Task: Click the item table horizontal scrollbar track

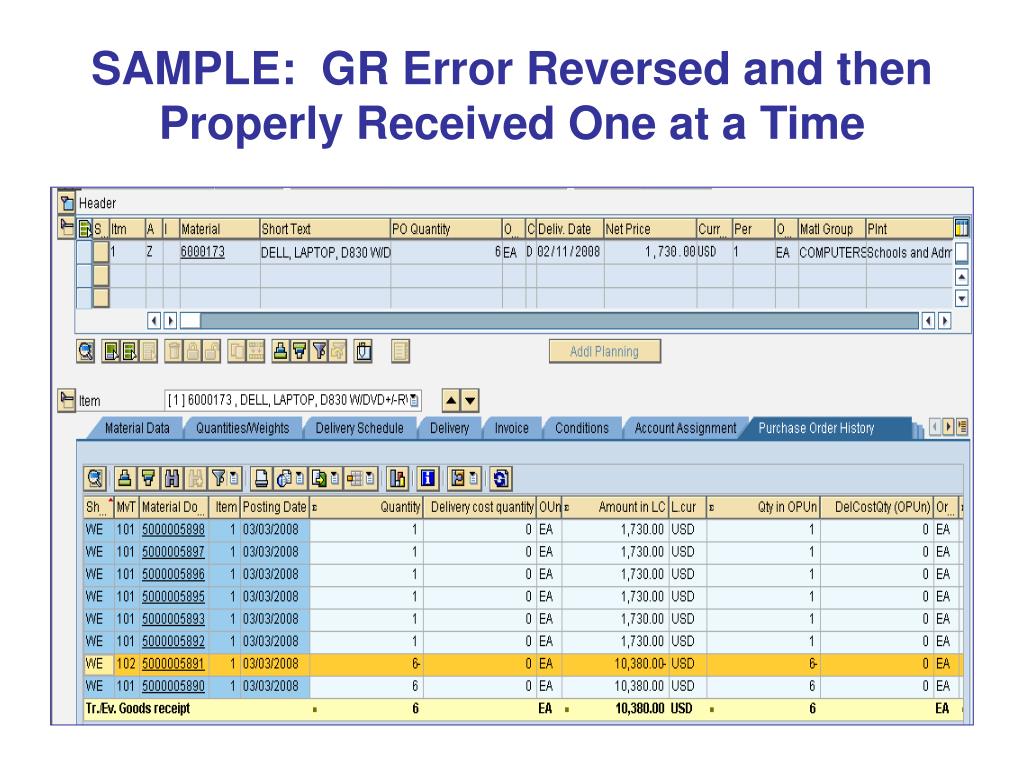Action: tap(559, 321)
